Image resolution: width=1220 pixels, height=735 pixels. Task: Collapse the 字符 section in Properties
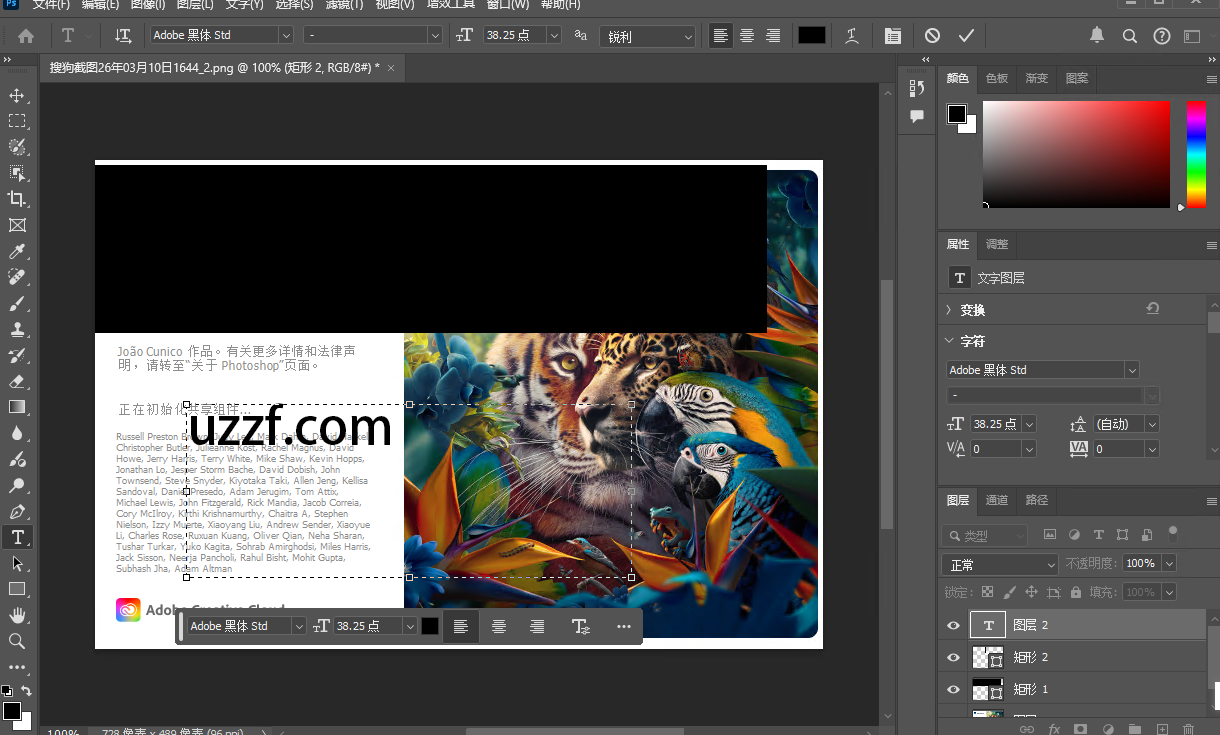(x=948, y=341)
